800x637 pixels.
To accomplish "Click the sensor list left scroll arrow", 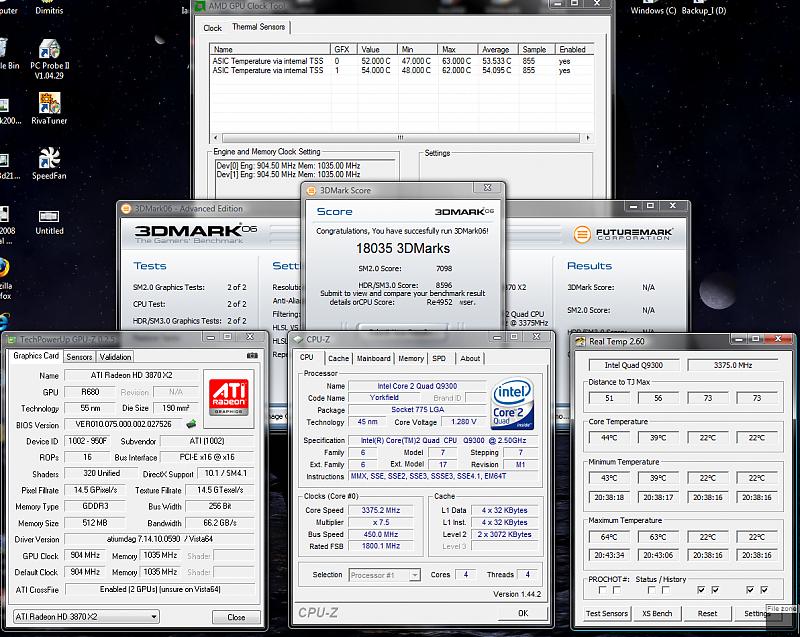I will click(x=216, y=138).
